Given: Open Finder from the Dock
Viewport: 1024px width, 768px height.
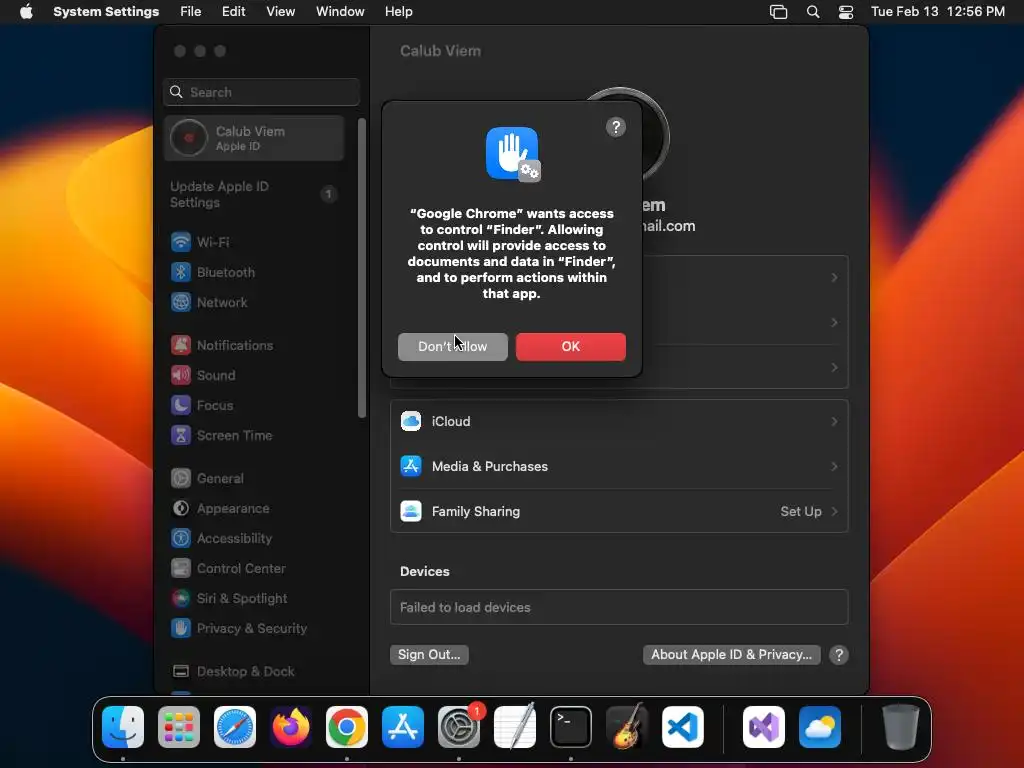Looking at the screenshot, I should [123, 727].
